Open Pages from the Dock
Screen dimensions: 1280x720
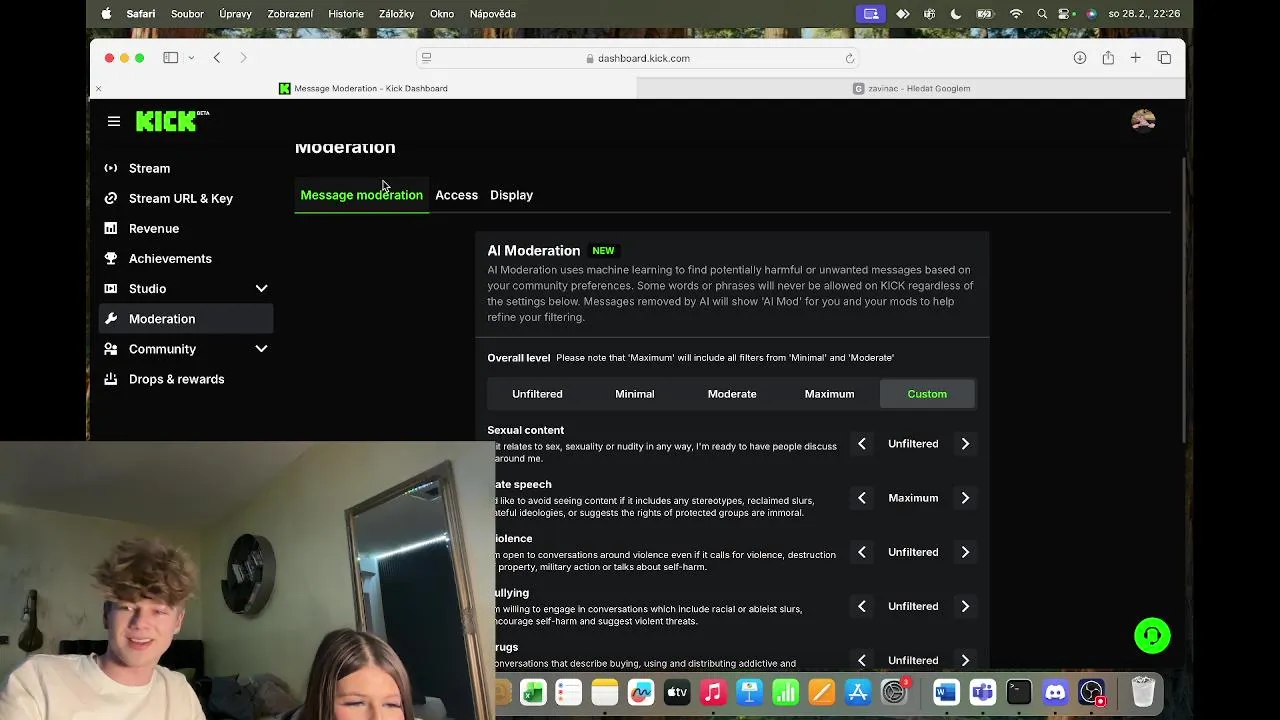coord(821,692)
